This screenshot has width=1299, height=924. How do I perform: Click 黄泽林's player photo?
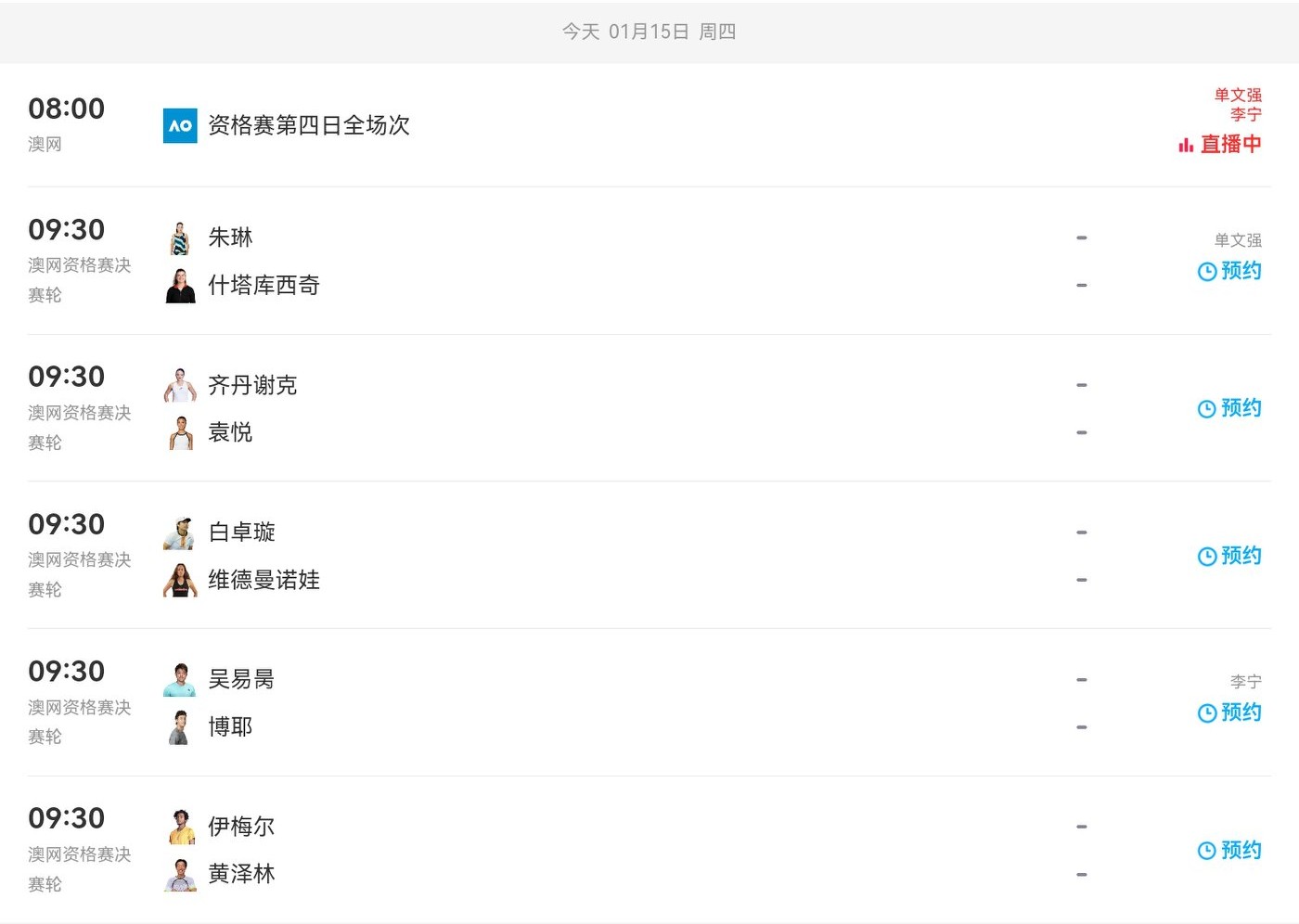tap(181, 875)
